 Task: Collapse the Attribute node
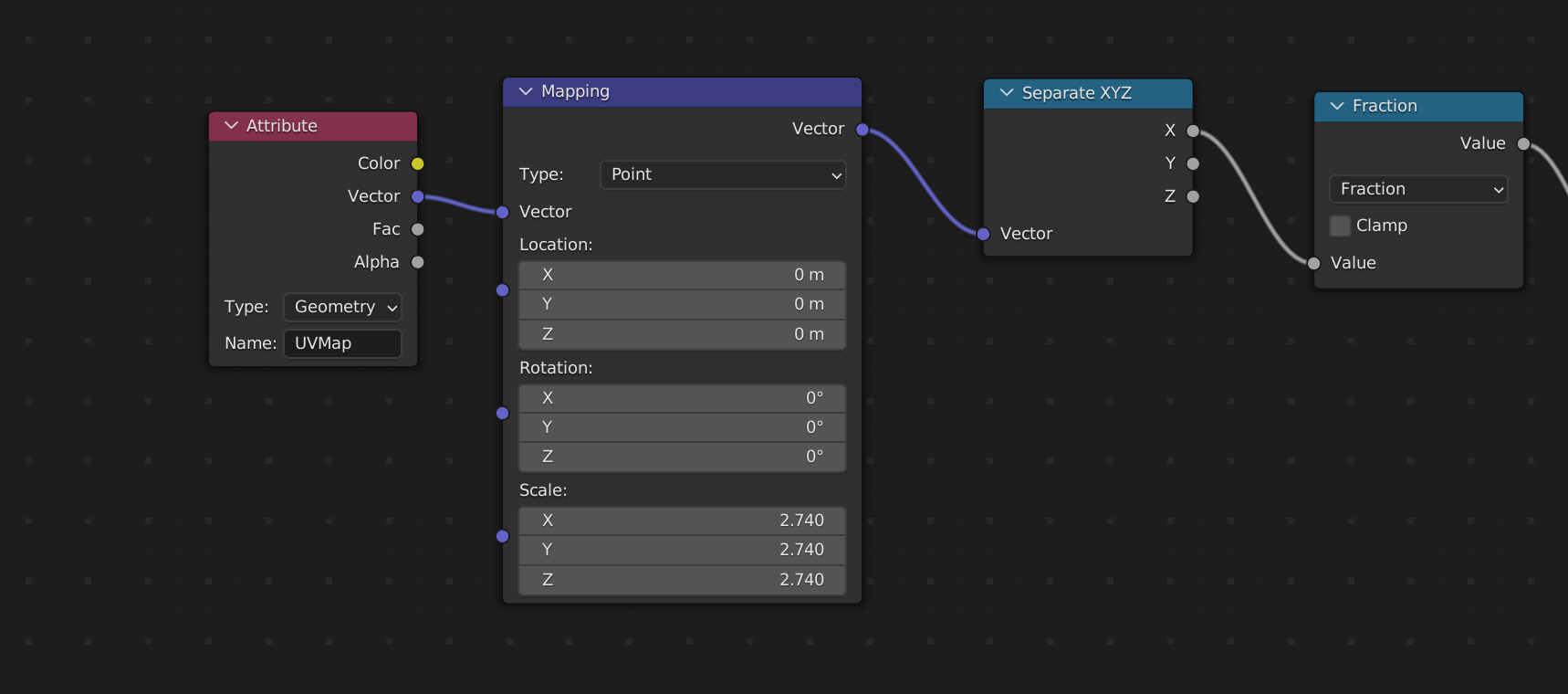pos(231,126)
